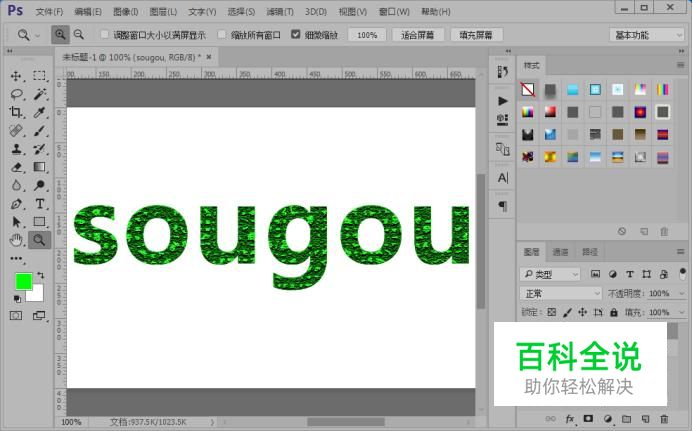Switch to the 路径 tab
Screen dimensions: 692x431
click(590, 252)
